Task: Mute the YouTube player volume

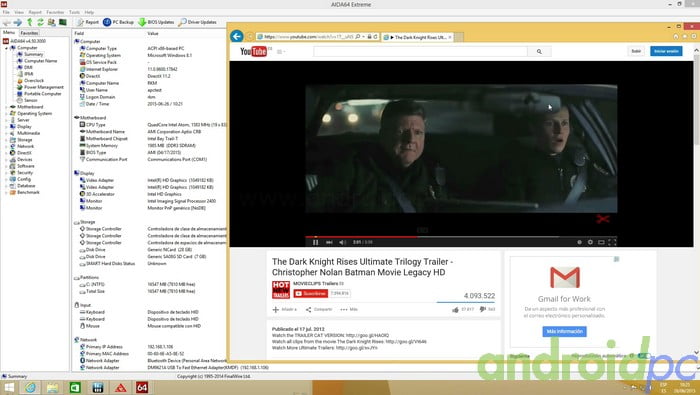Action: tap(342, 242)
